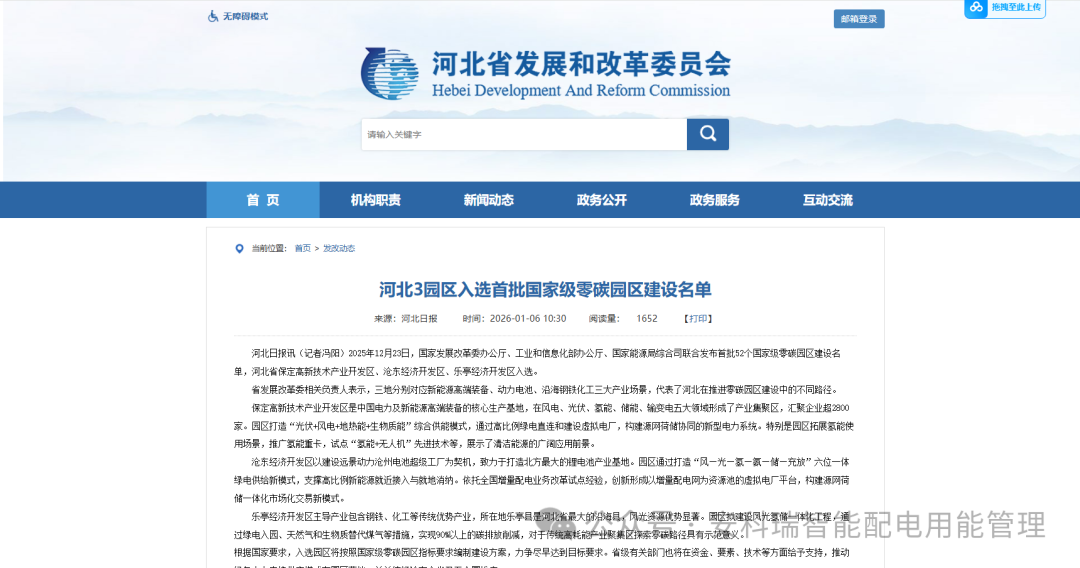Focus the keyword search input field

[524, 134]
